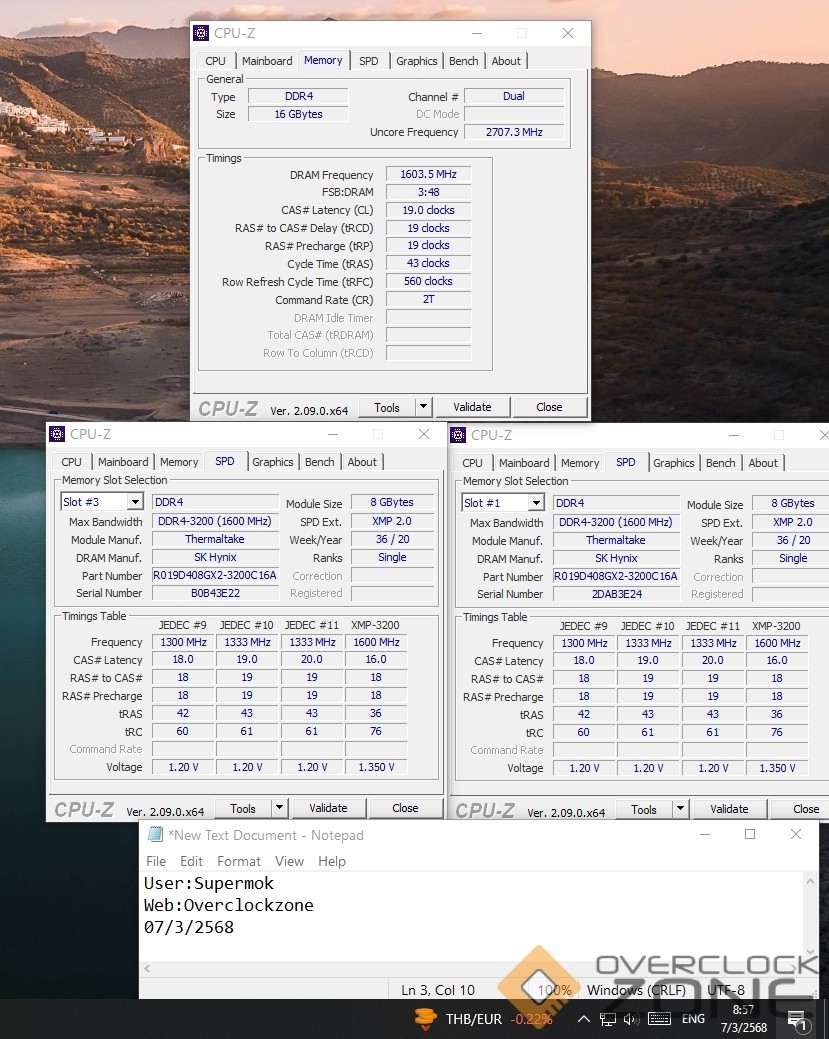
Task: Click the serial number 2DAB3E24 field
Action: (x=616, y=594)
